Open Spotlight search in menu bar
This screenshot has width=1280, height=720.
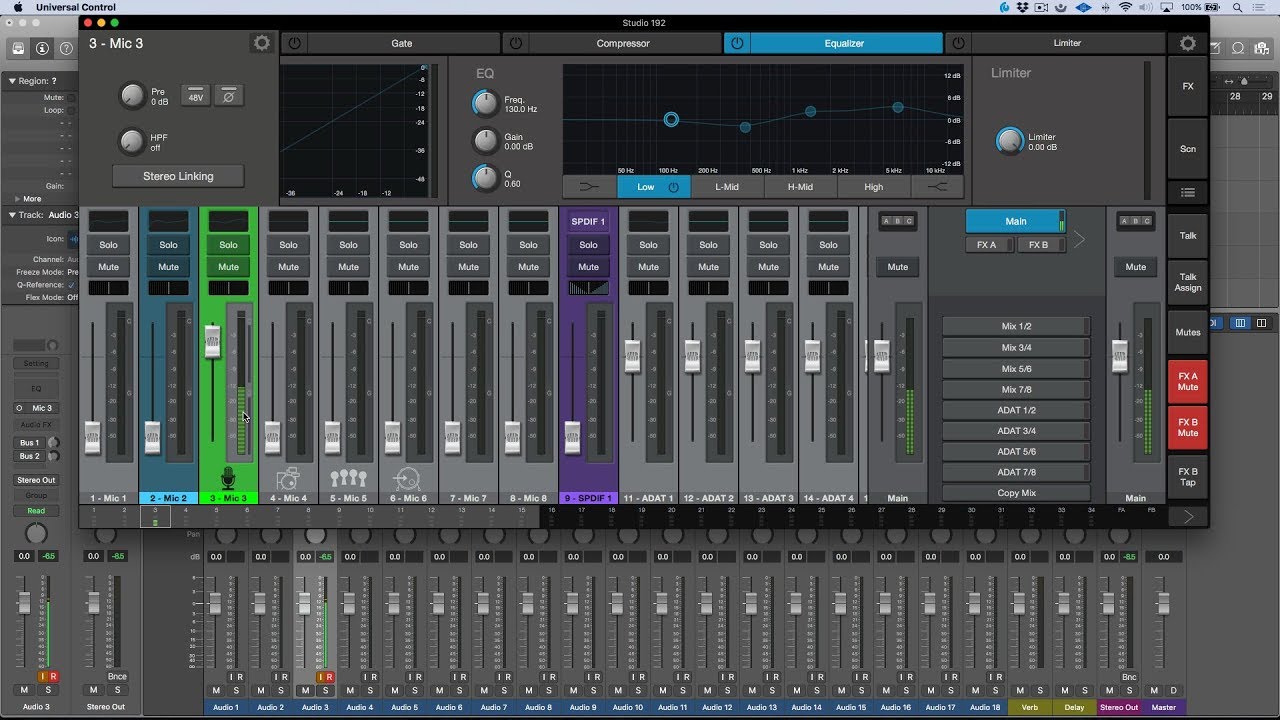coord(1238,7)
